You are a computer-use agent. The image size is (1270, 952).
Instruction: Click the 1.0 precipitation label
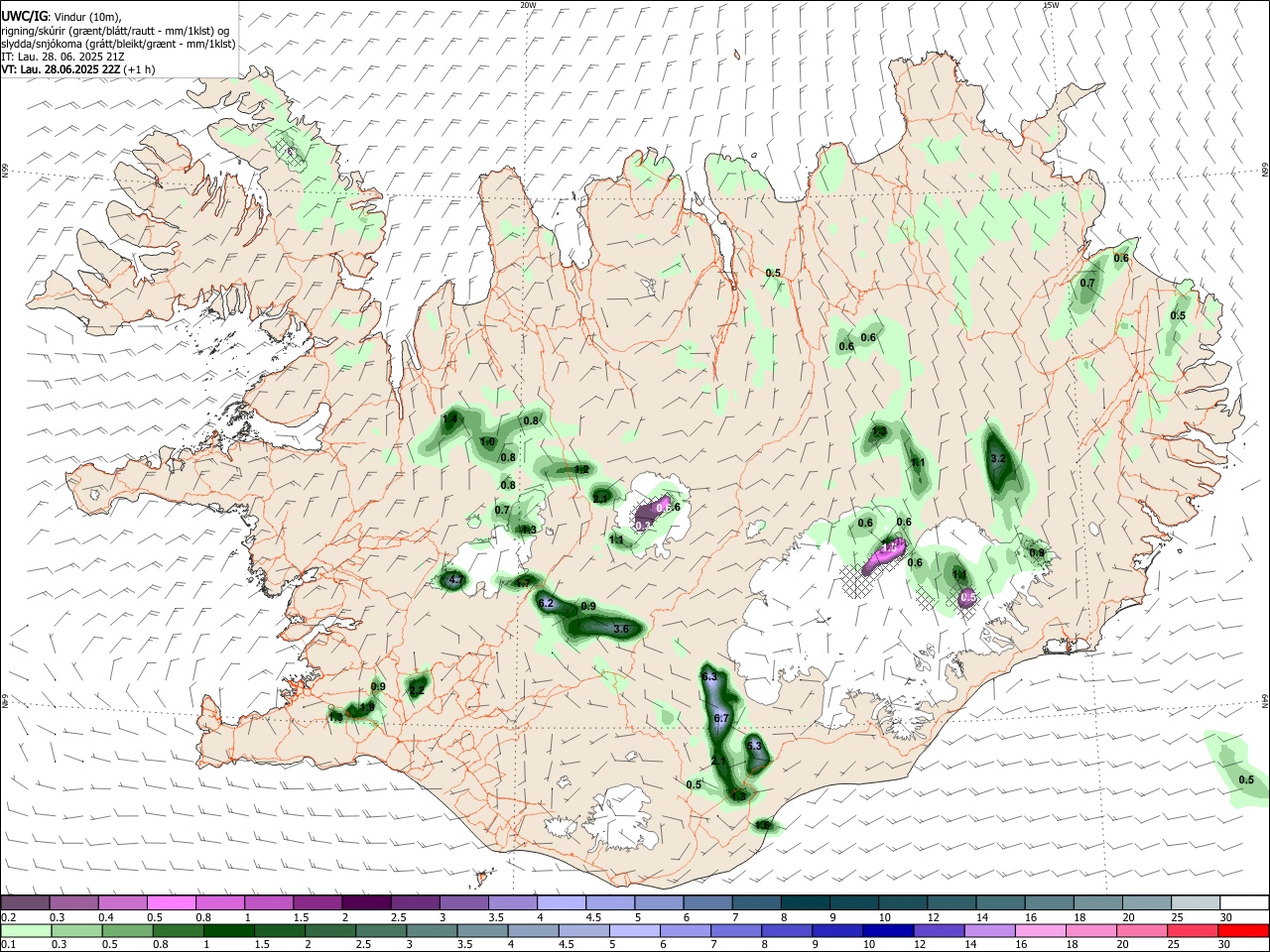pyautogui.click(x=487, y=442)
